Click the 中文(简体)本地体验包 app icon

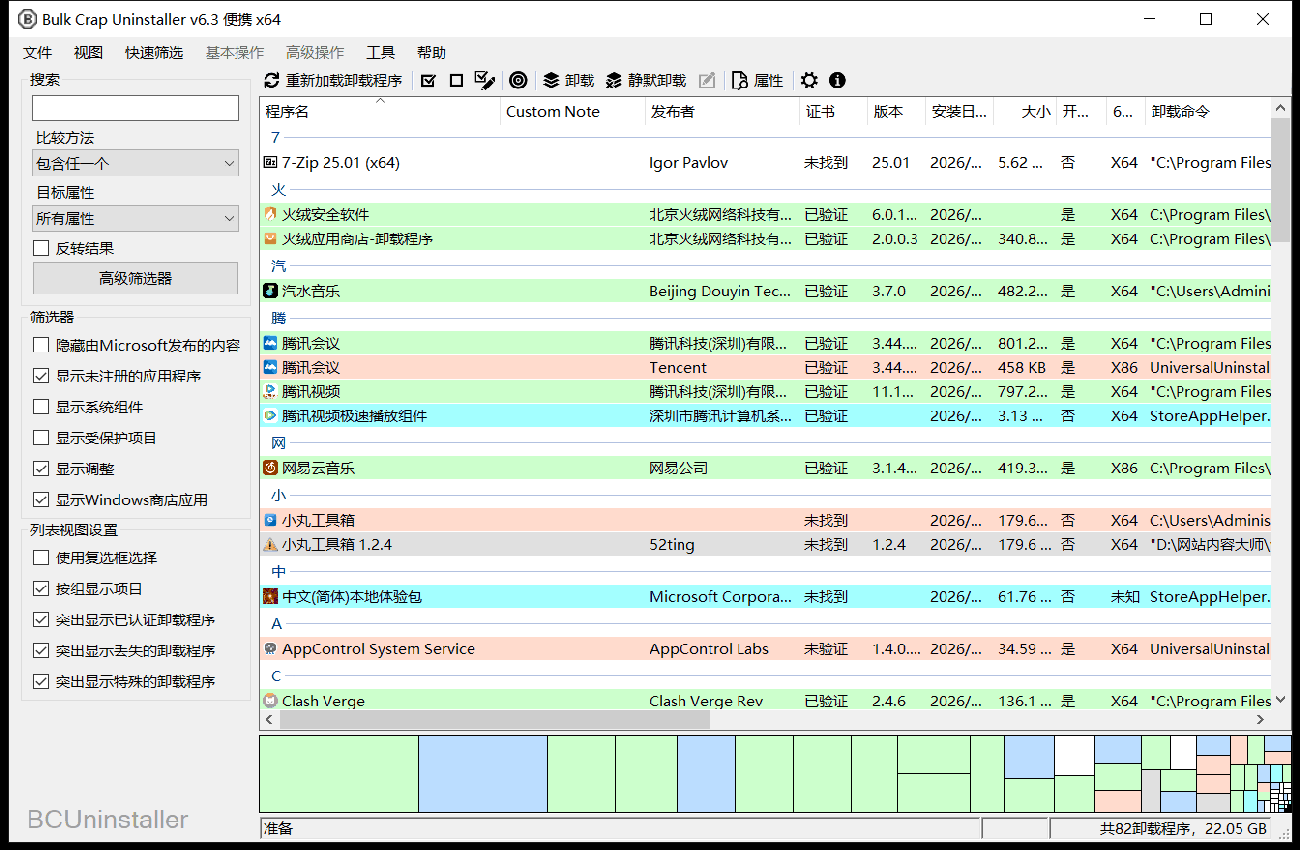point(270,596)
